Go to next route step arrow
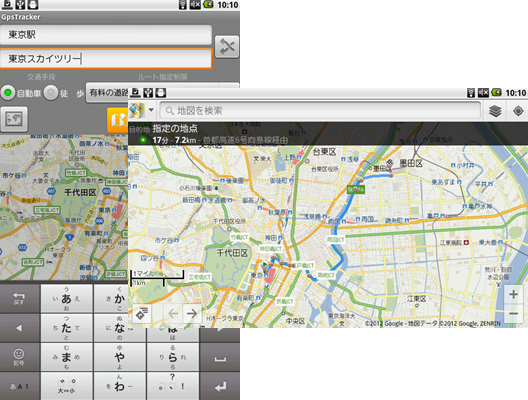The height and width of the screenshot is (400, 528). pyautogui.click(x=192, y=314)
